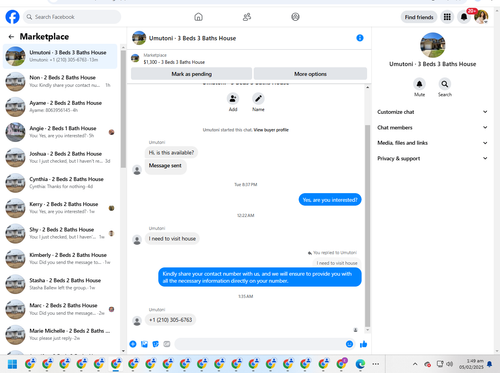Screen dimensions: 500x373
Task: Open Kimberly 2 Beds 2 Baths conversation
Action: click(60, 259)
